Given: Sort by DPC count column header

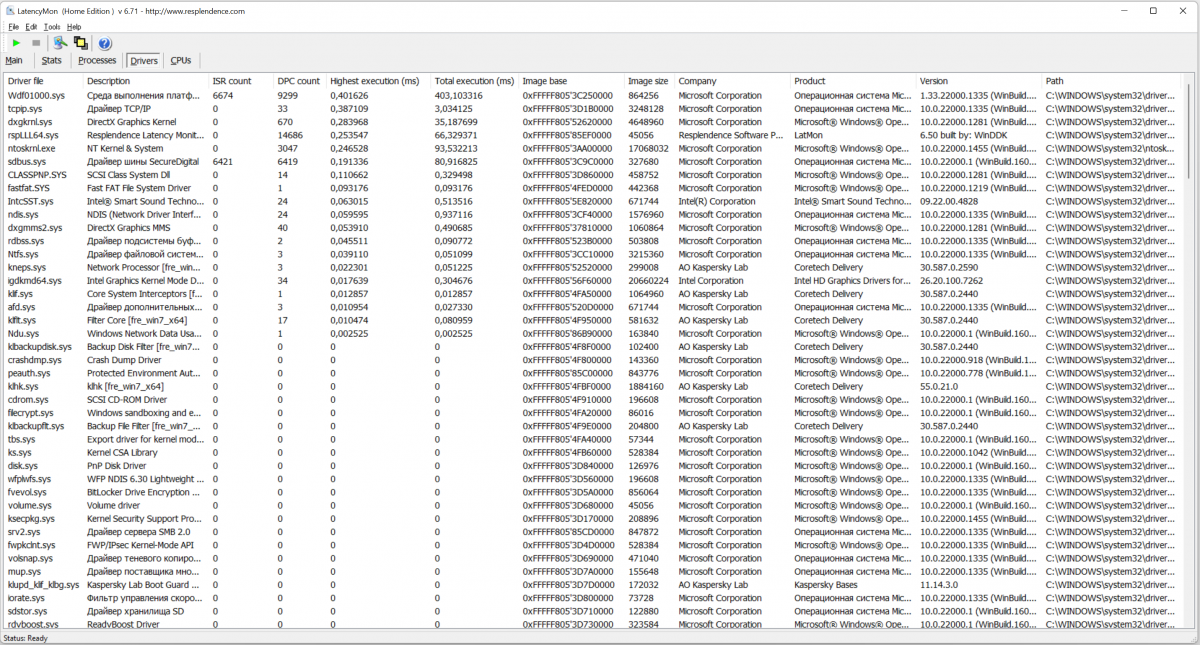Looking at the screenshot, I should click(x=300, y=81).
